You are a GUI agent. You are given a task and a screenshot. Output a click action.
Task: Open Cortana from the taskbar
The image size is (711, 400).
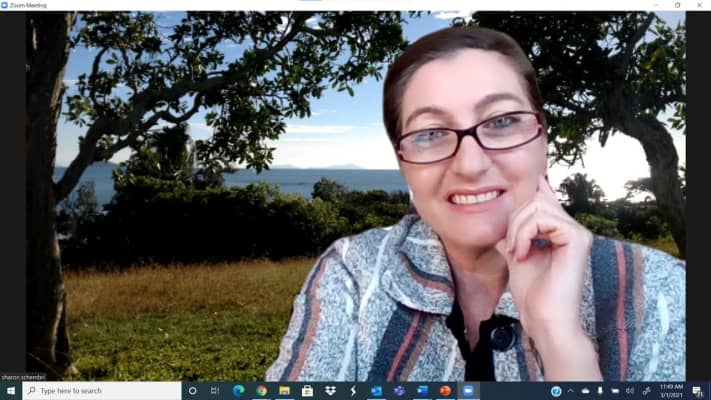193,391
